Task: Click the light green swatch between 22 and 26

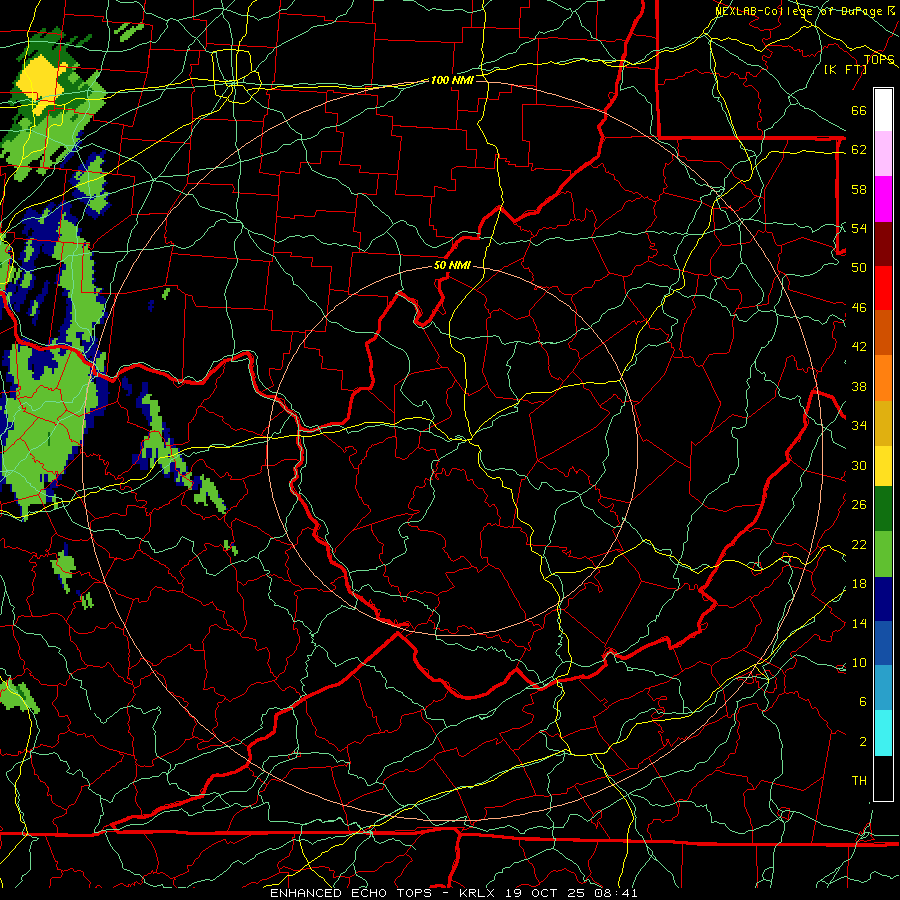Action: coord(883,553)
